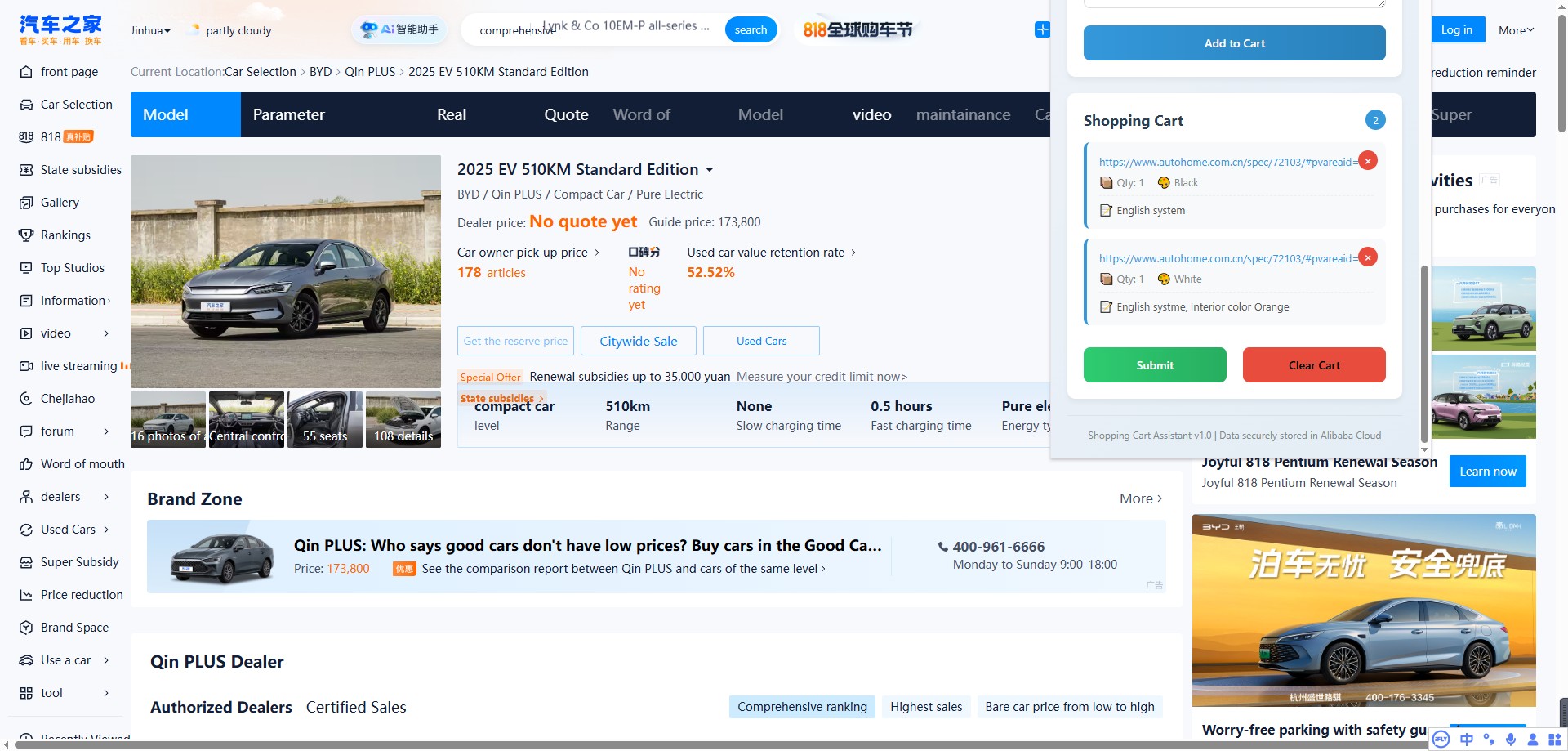Switch to the Real tab
This screenshot has width=1568, height=751.
(452, 114)
